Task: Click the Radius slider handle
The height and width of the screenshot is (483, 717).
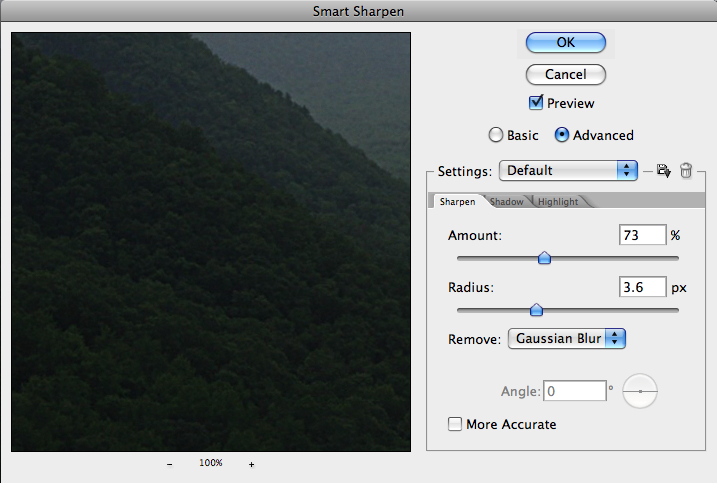Action: [536, 310]
